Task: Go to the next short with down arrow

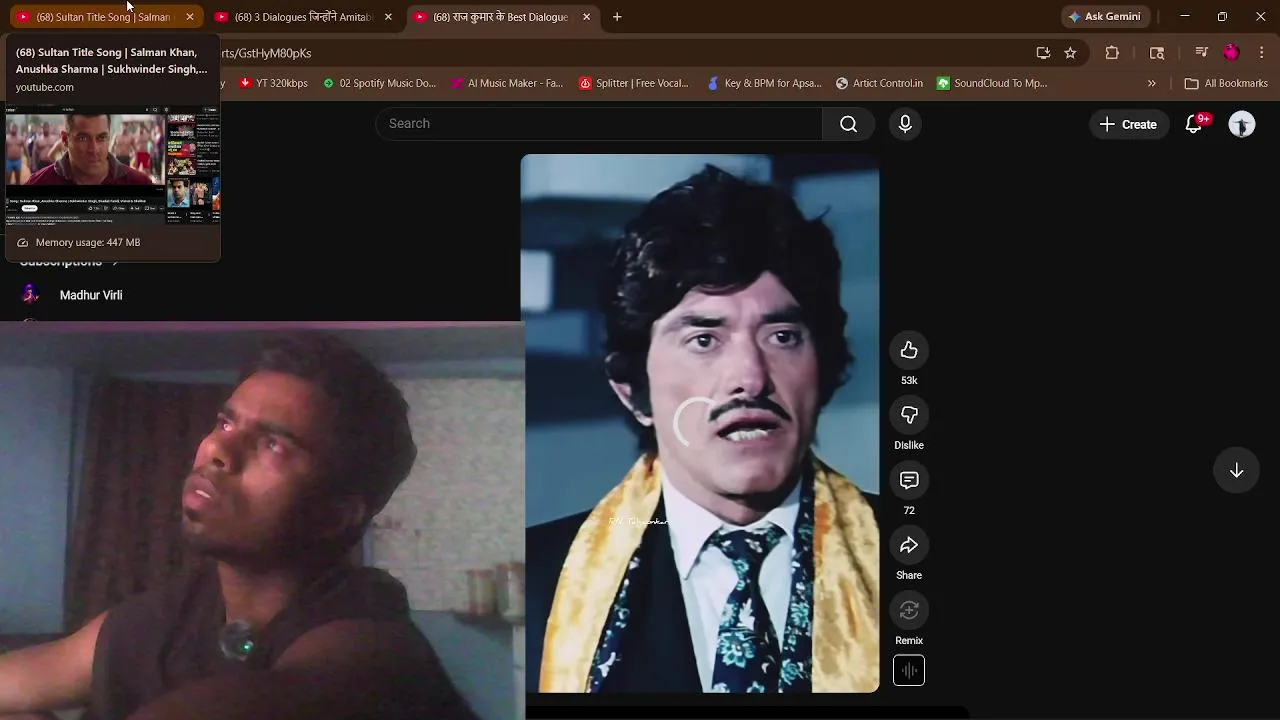Action: click(x=1237, y=471)
